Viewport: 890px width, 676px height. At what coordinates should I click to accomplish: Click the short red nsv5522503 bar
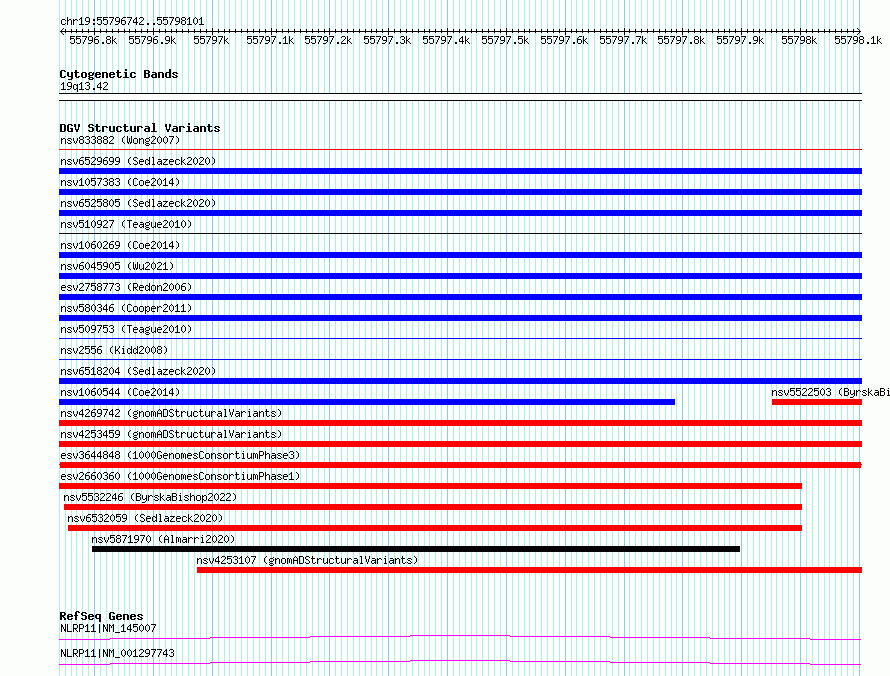817,402
